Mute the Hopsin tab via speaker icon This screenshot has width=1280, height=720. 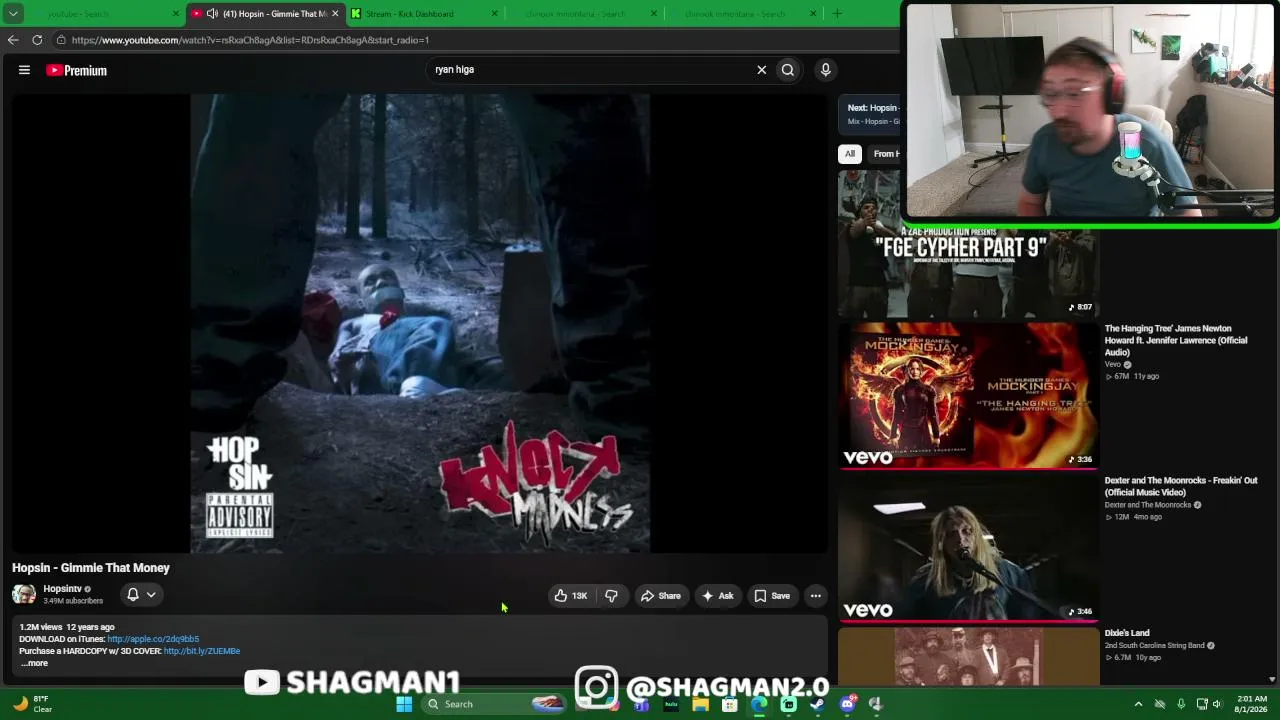click(212, 14)
